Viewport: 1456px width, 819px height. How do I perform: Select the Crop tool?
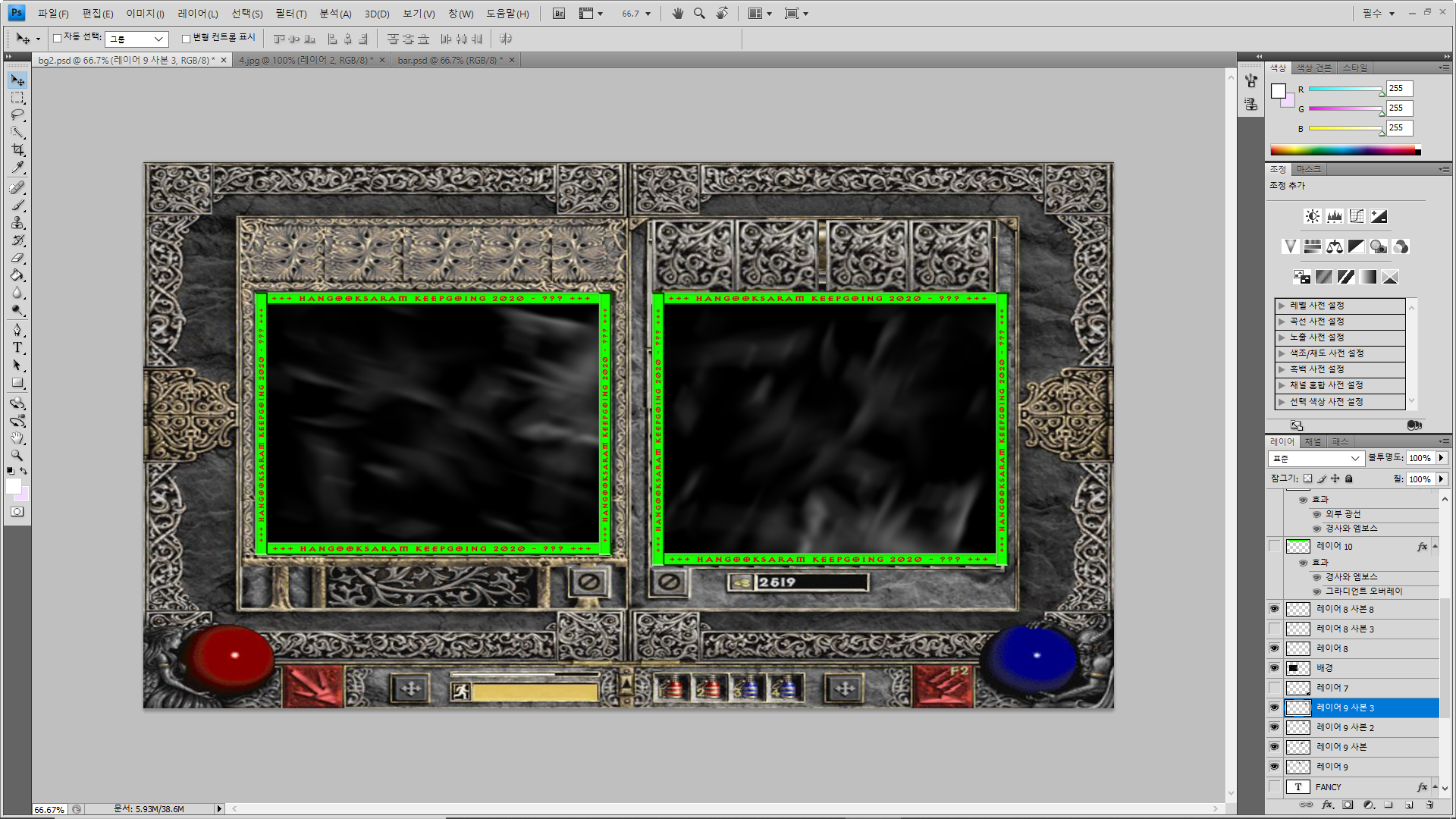[17, 150]
